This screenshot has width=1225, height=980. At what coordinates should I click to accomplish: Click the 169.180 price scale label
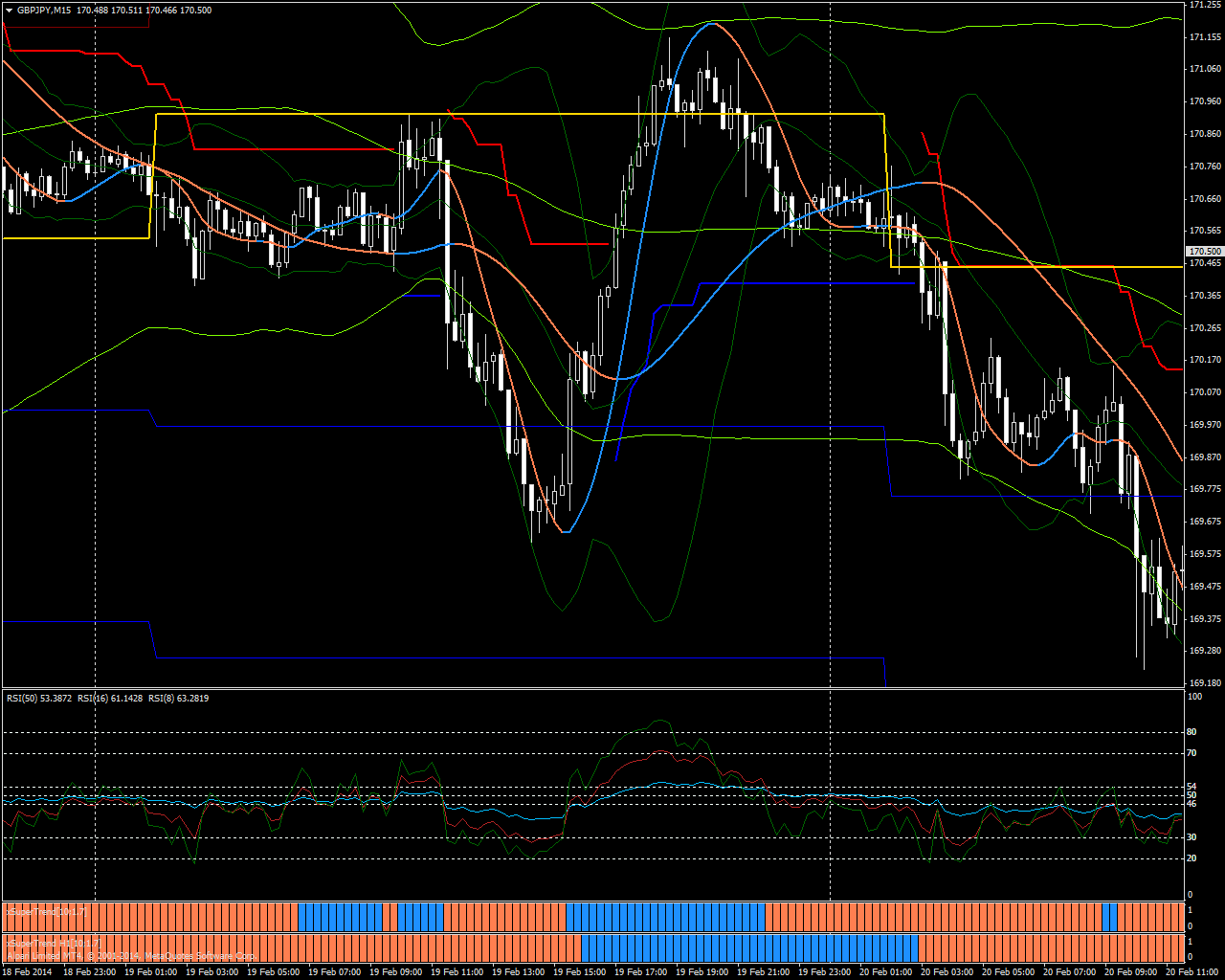click(x=1204, y=683)
